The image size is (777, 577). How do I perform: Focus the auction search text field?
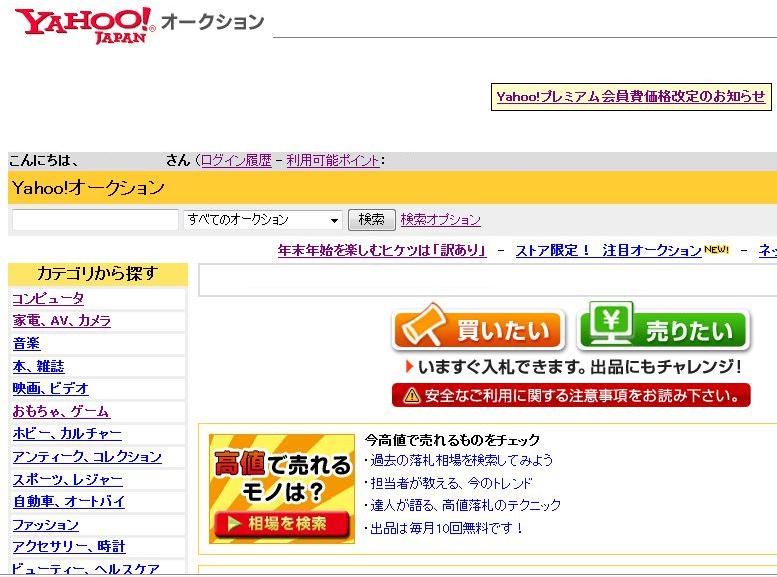click(95, 220)
